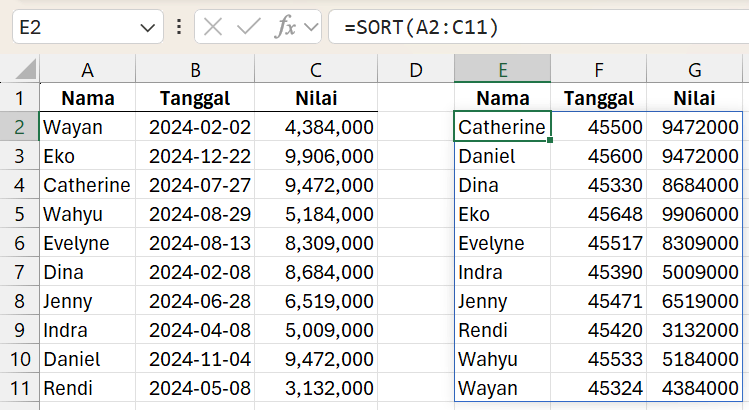Select column D header
The height and width of the screenshot is (410, 749).
point(416,70)
